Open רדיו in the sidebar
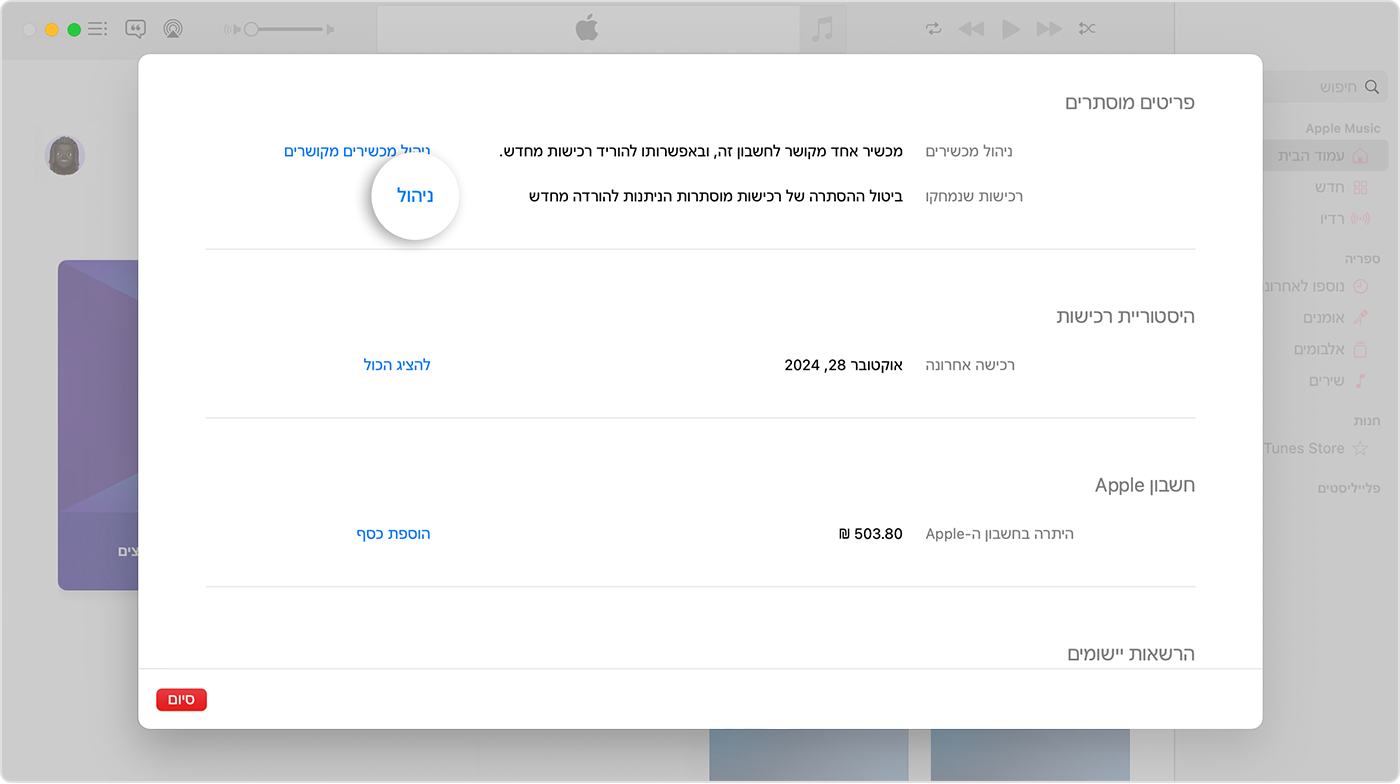This screenshot has height=784, width=1400. 1345,218
